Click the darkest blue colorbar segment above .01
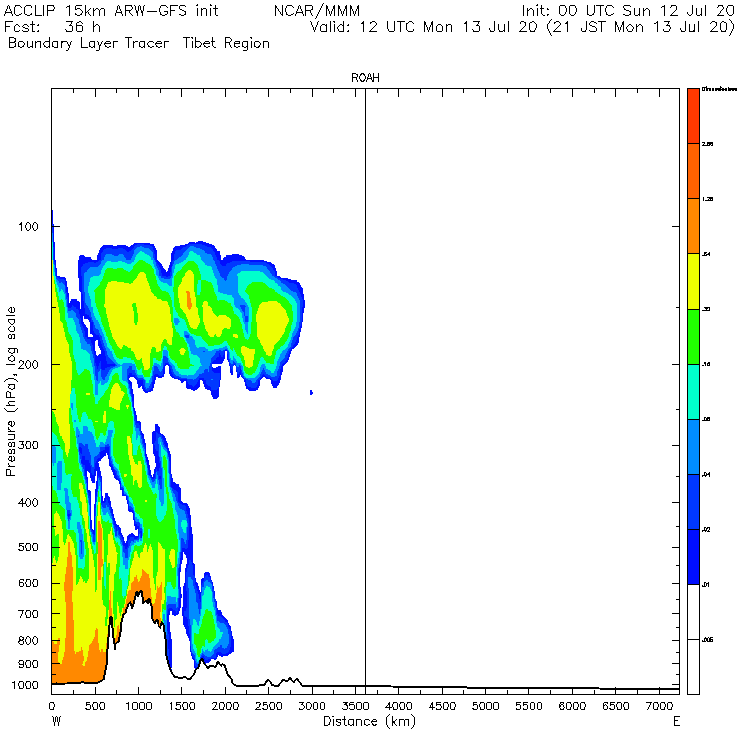 693,557
